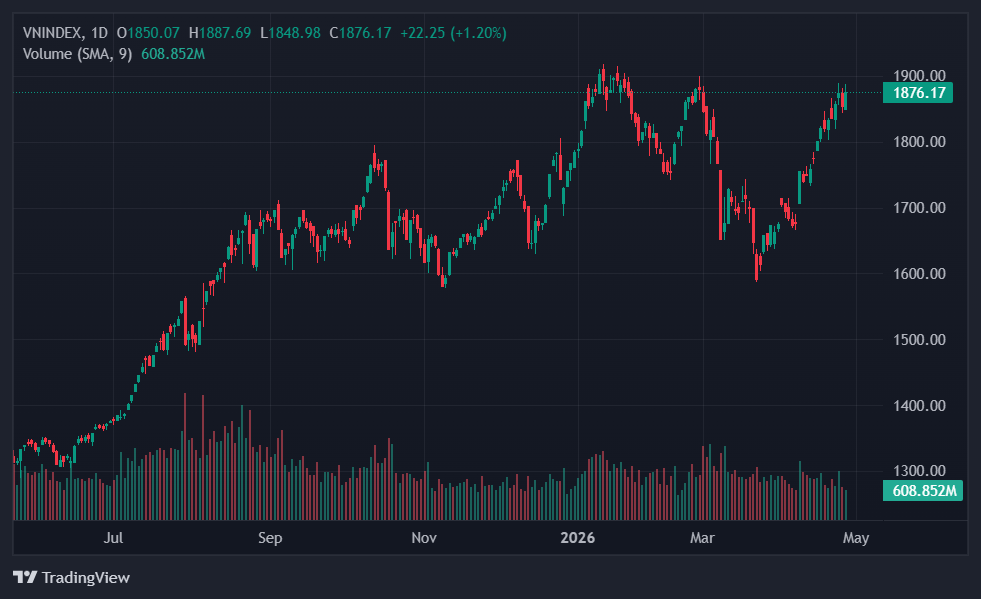Click the +22.25 (+1.20%) change text
The image size is (981, 599).
click(x=453, y=33)
